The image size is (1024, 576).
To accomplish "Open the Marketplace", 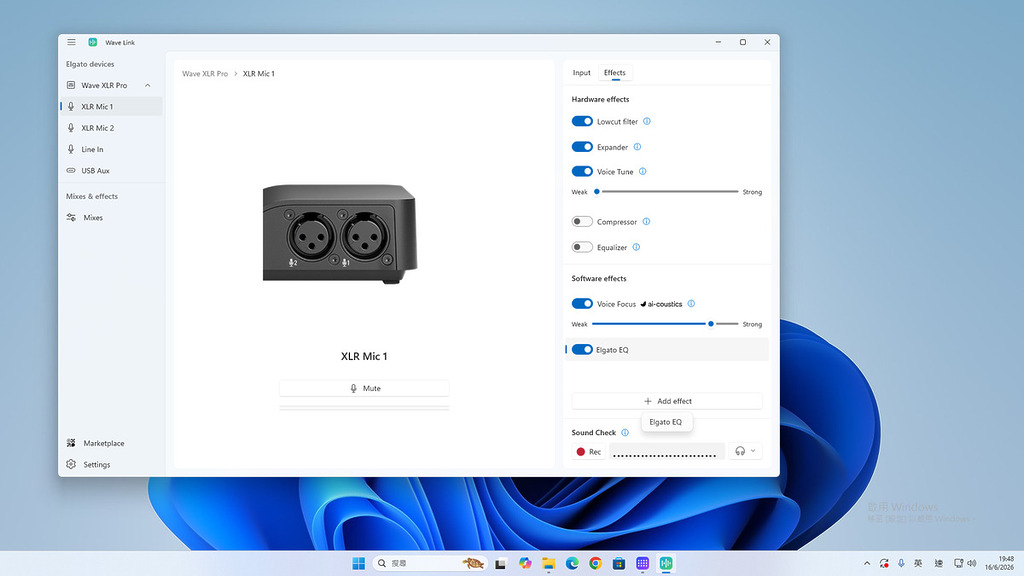I will tap(111, 443).
